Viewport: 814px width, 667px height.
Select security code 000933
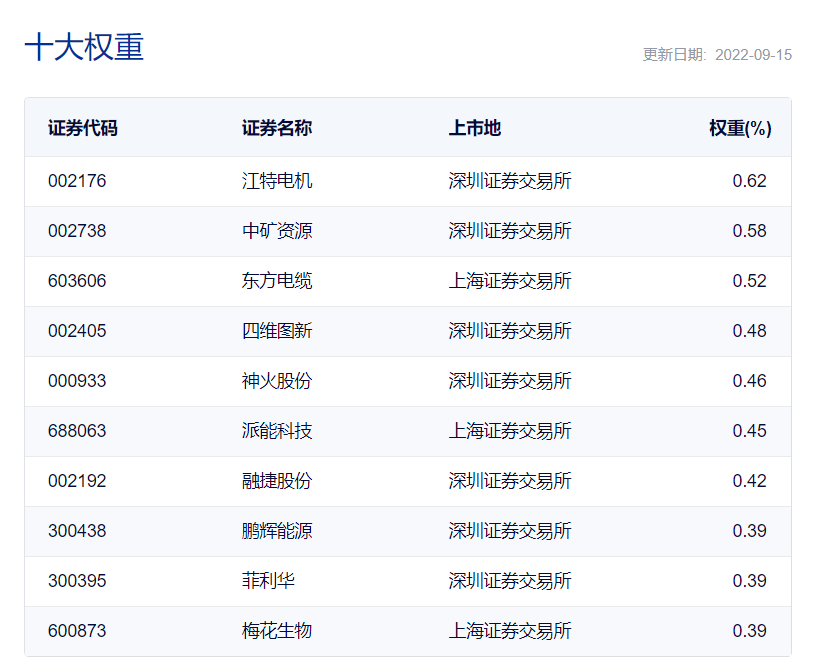(x=77, y=381)
